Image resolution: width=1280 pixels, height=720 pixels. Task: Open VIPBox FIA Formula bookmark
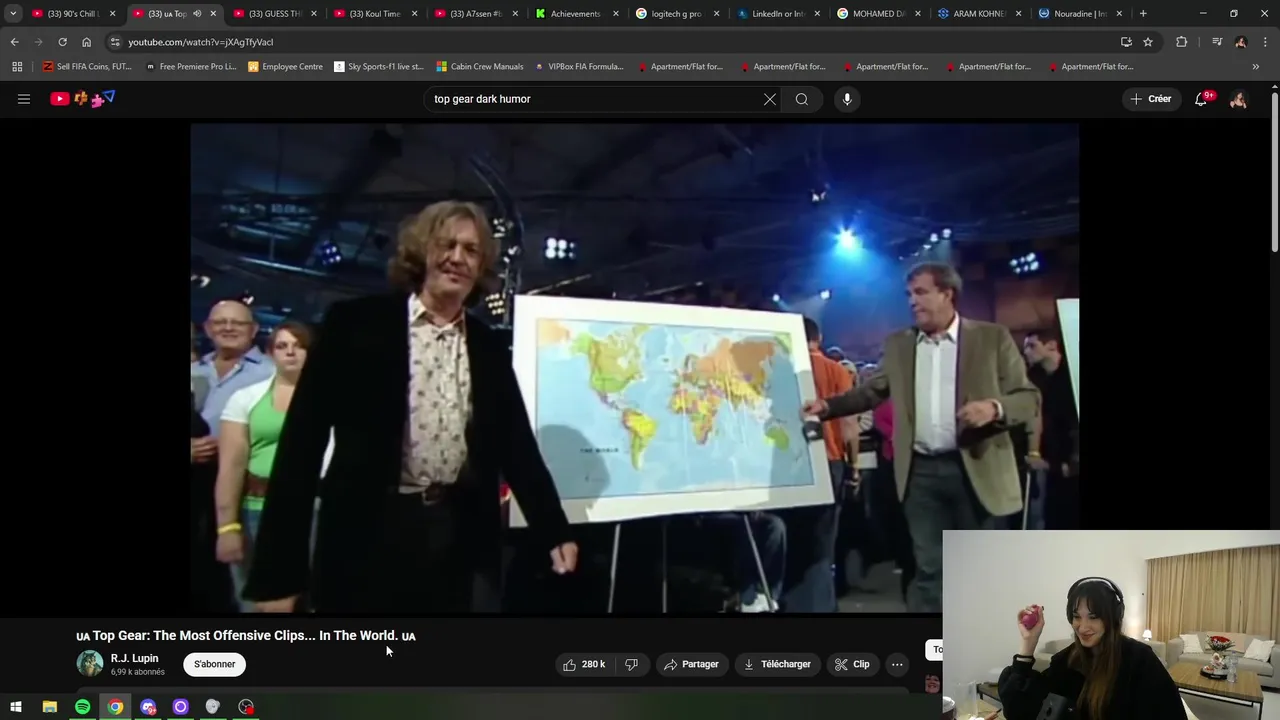579,66
